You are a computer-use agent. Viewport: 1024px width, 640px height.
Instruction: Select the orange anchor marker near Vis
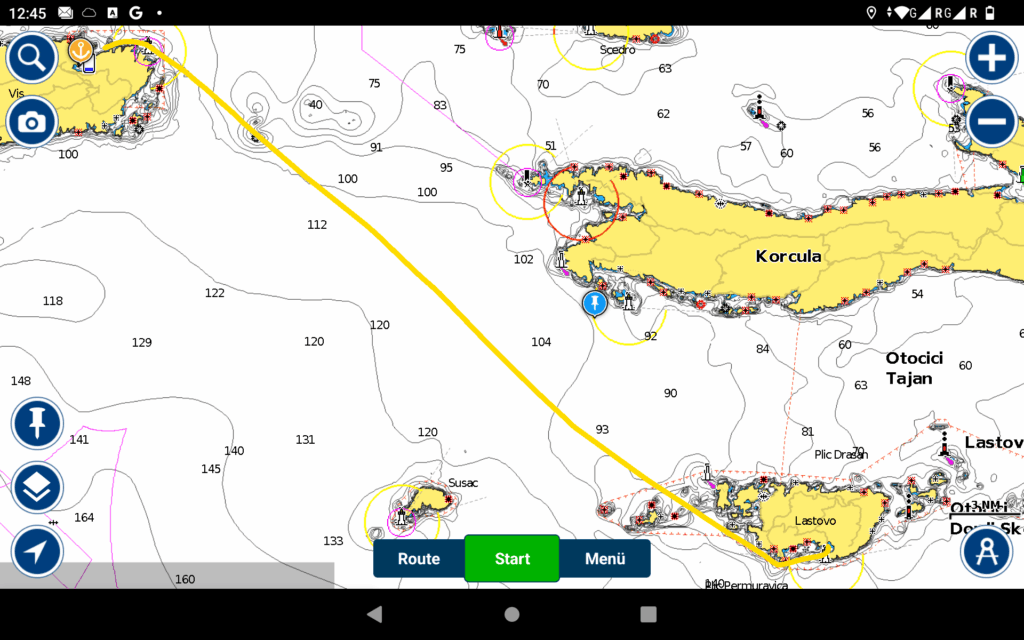[80, 49]
